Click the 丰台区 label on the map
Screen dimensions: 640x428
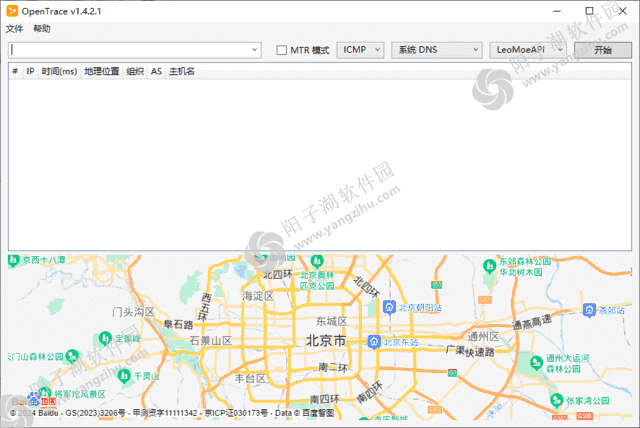[250, 378]
